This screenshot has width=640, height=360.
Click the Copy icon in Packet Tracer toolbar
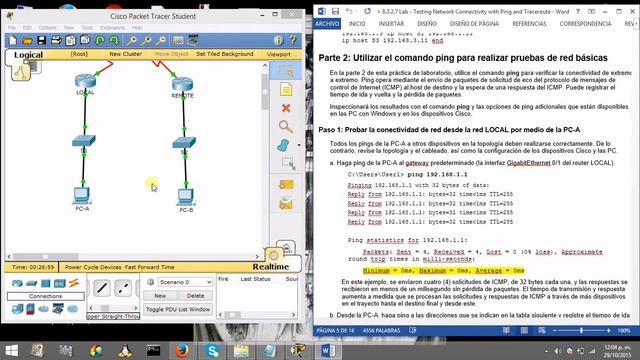[71, 40]
